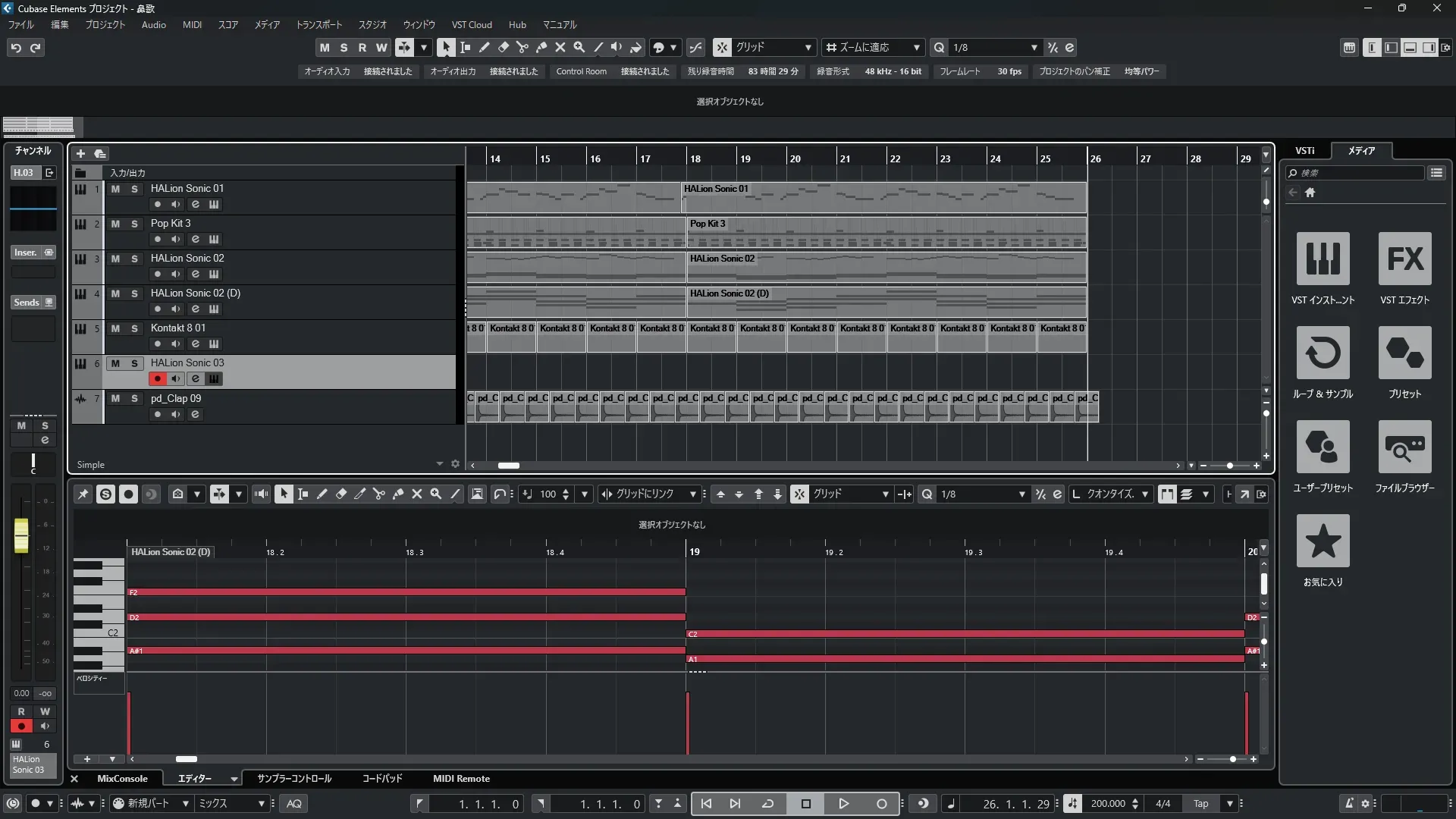Open the MIDI menu

(x=192, y=24)
